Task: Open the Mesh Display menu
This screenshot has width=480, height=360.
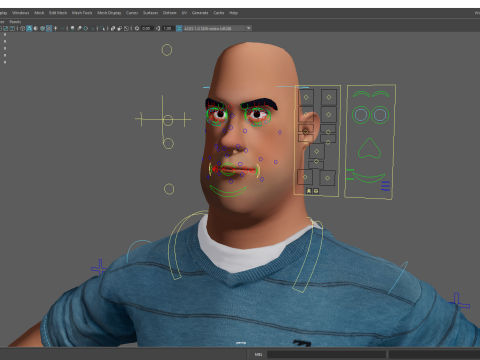Action: click(109, 13)
